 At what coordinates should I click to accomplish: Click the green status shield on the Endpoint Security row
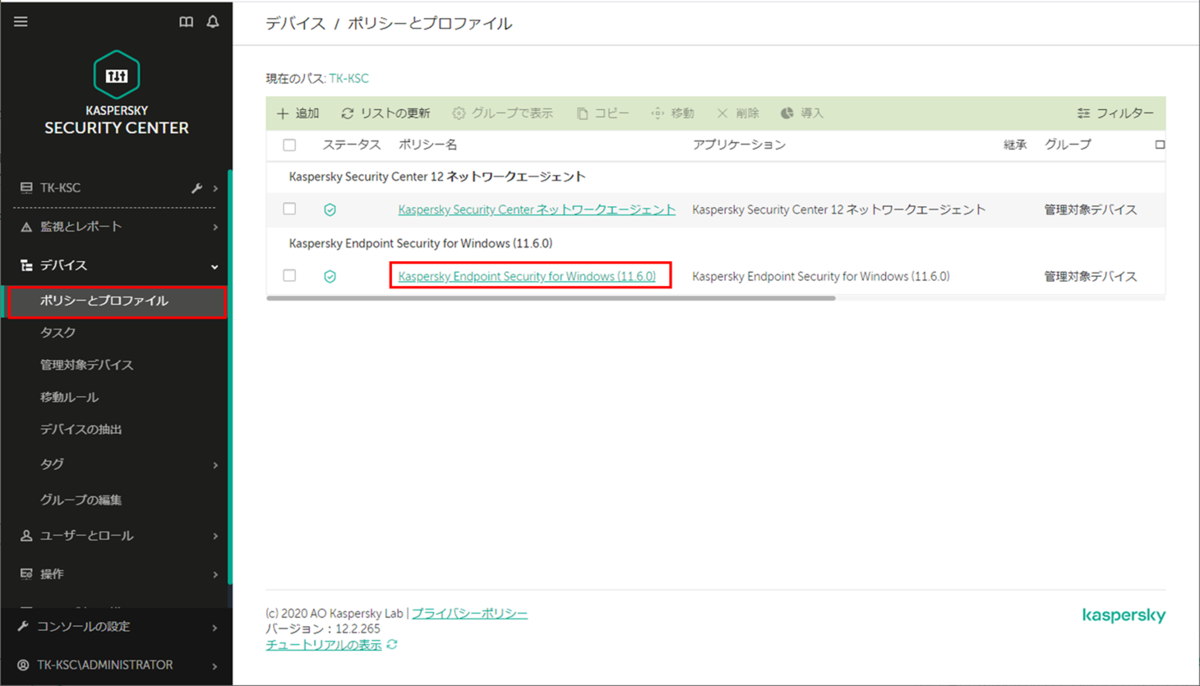coord(331,276)
